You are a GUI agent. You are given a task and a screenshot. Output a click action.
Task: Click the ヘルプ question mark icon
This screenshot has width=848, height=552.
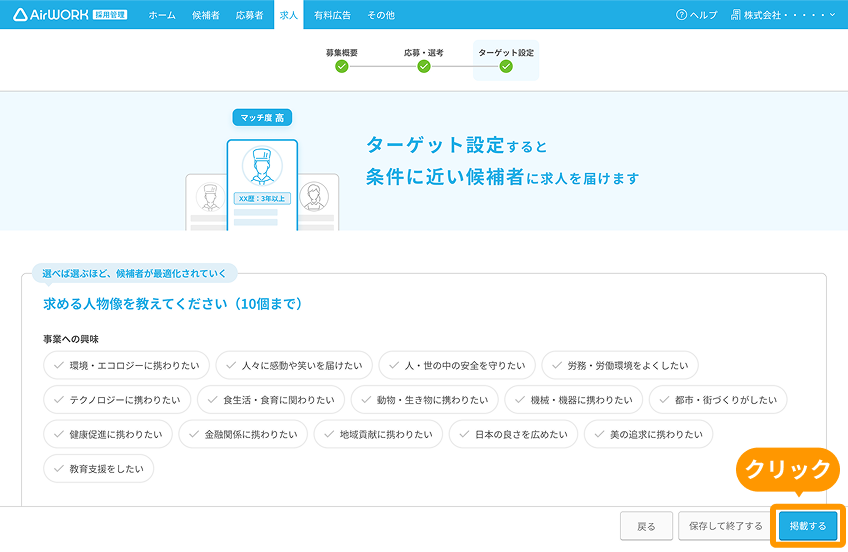pyautogui.click(x=681, y=15)
